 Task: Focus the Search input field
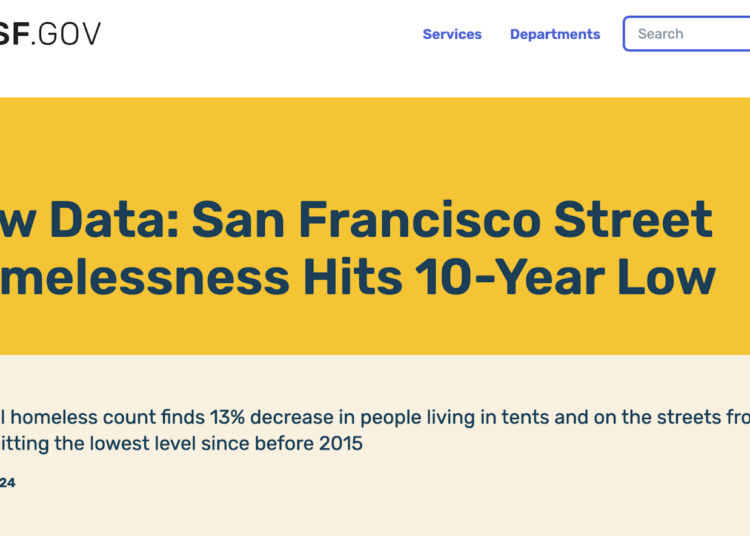(687, 33)
